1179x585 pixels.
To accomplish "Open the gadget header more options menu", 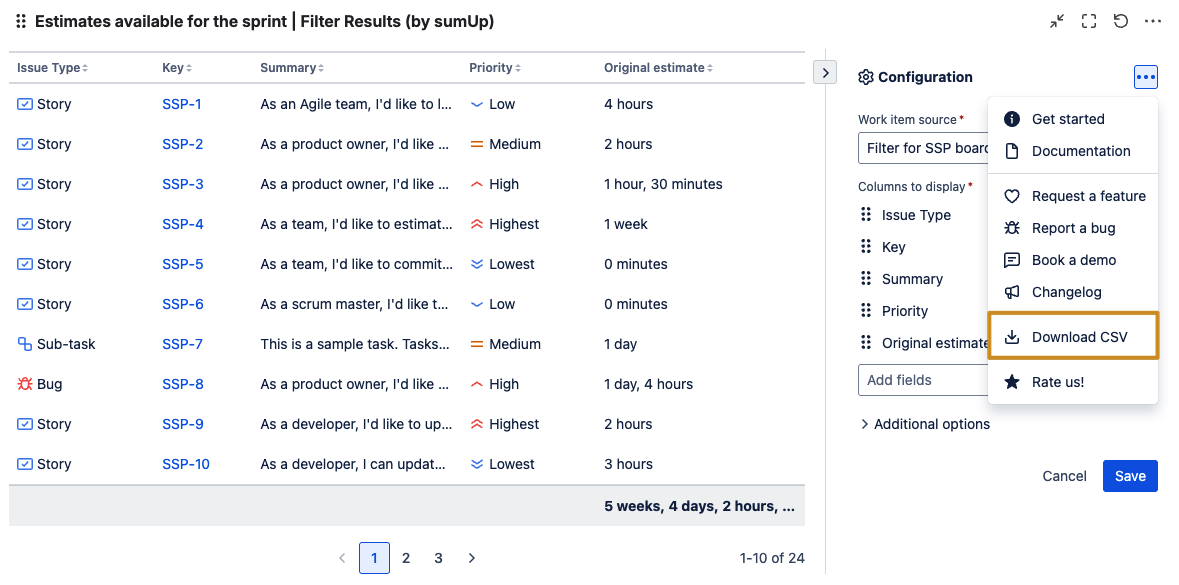I will (1153, 21).
